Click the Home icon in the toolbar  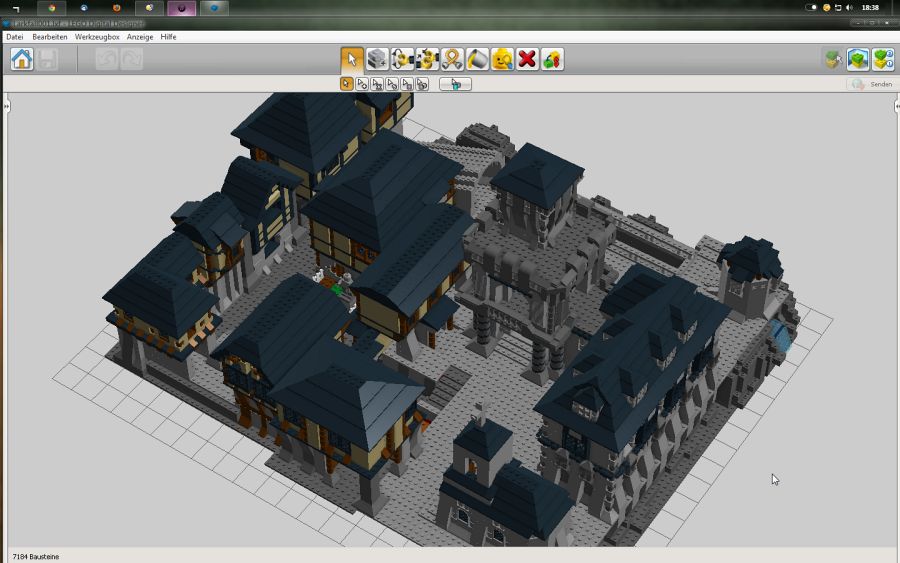coord(21,59)
